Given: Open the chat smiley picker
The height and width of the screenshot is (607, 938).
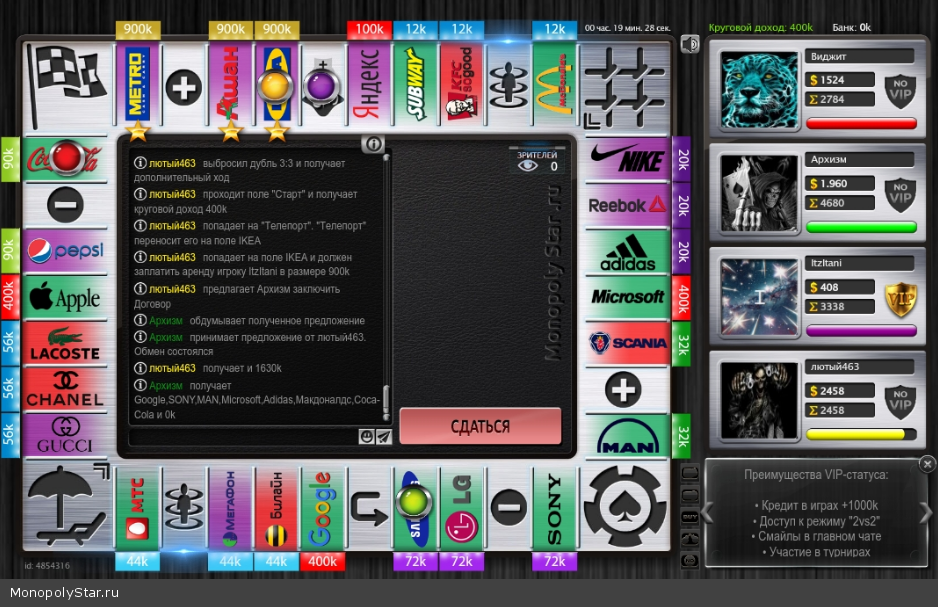Looking at the screenshot, I should (x=366, y=437).
